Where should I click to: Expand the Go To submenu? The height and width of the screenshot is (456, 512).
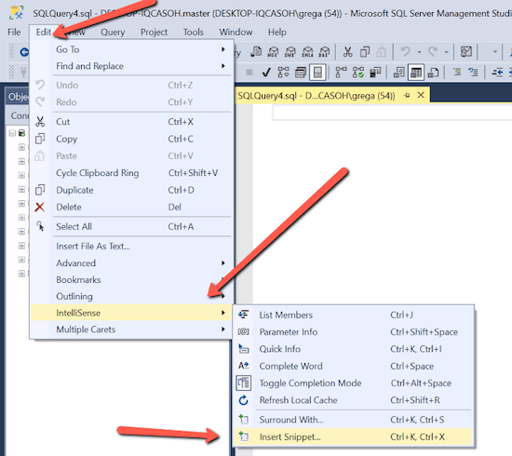point(131,49)
